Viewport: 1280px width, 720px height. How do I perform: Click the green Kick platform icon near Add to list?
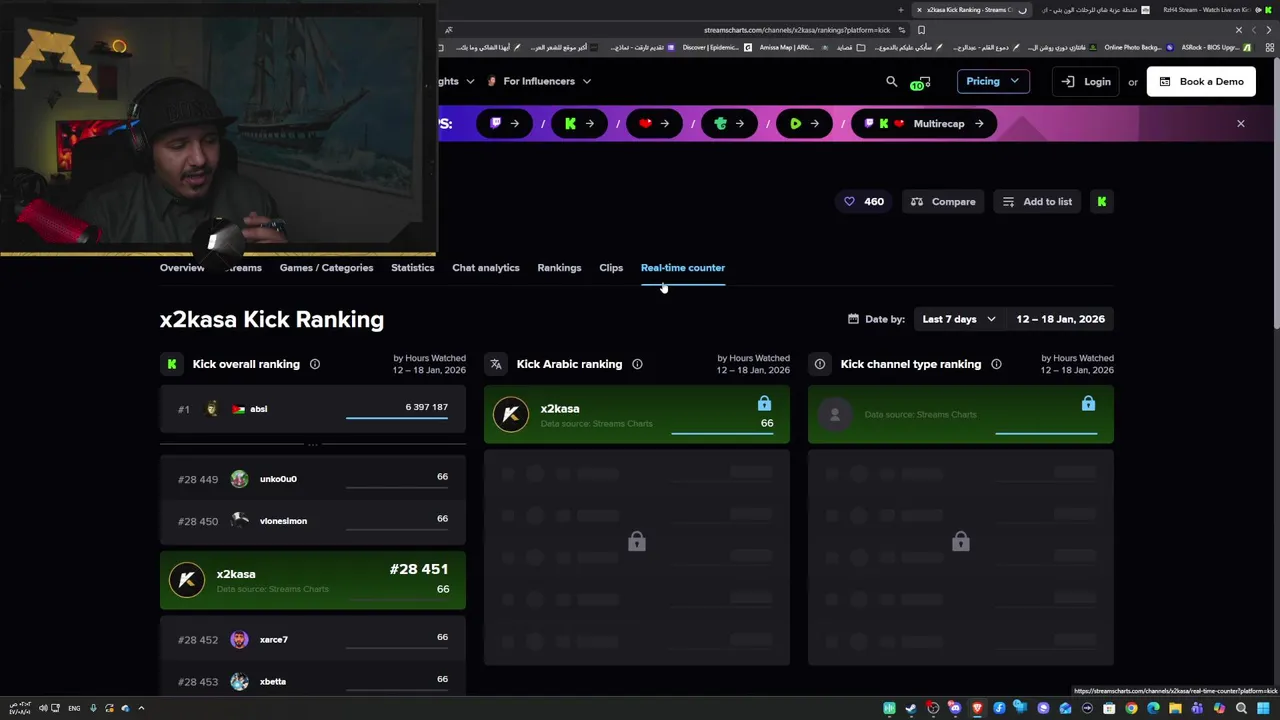coord(1101,202)
